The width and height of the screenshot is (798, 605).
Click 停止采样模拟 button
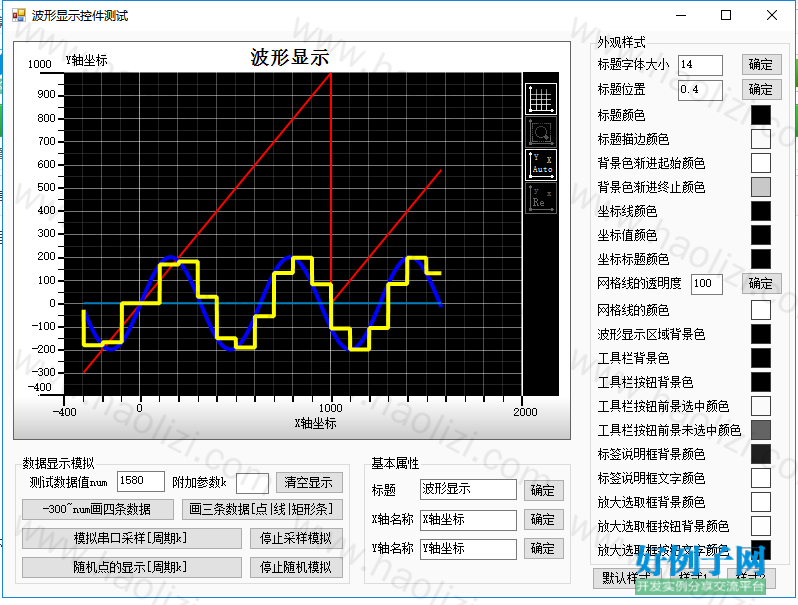(x=296, y=538)
